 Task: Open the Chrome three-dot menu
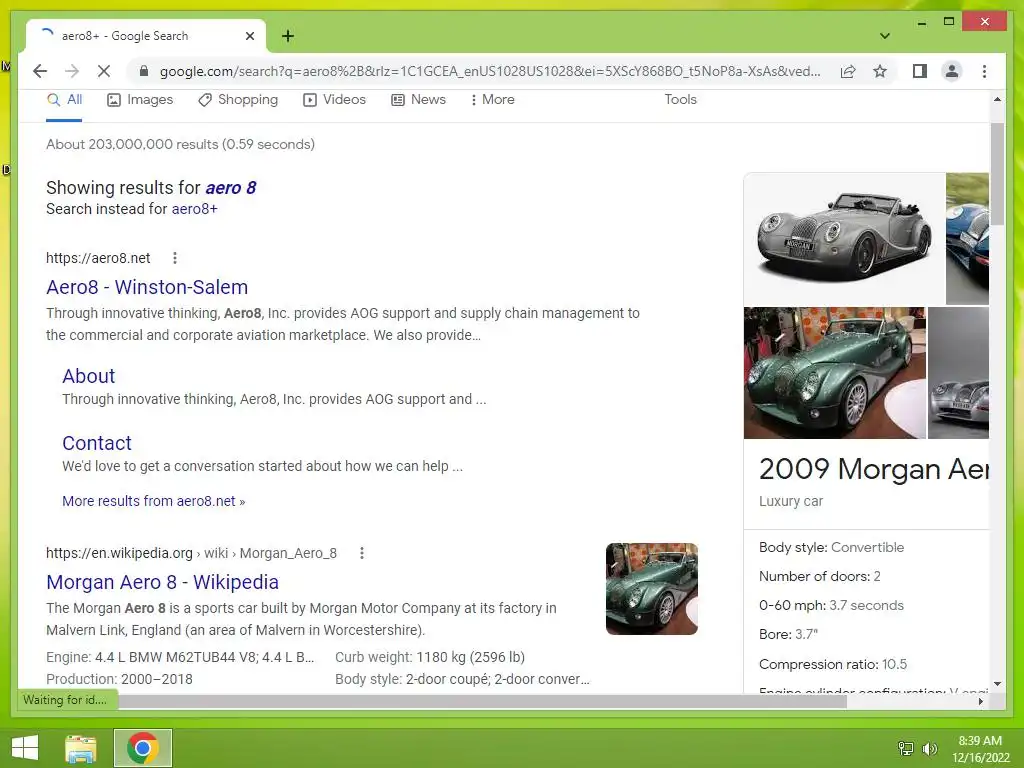point(984,71)
